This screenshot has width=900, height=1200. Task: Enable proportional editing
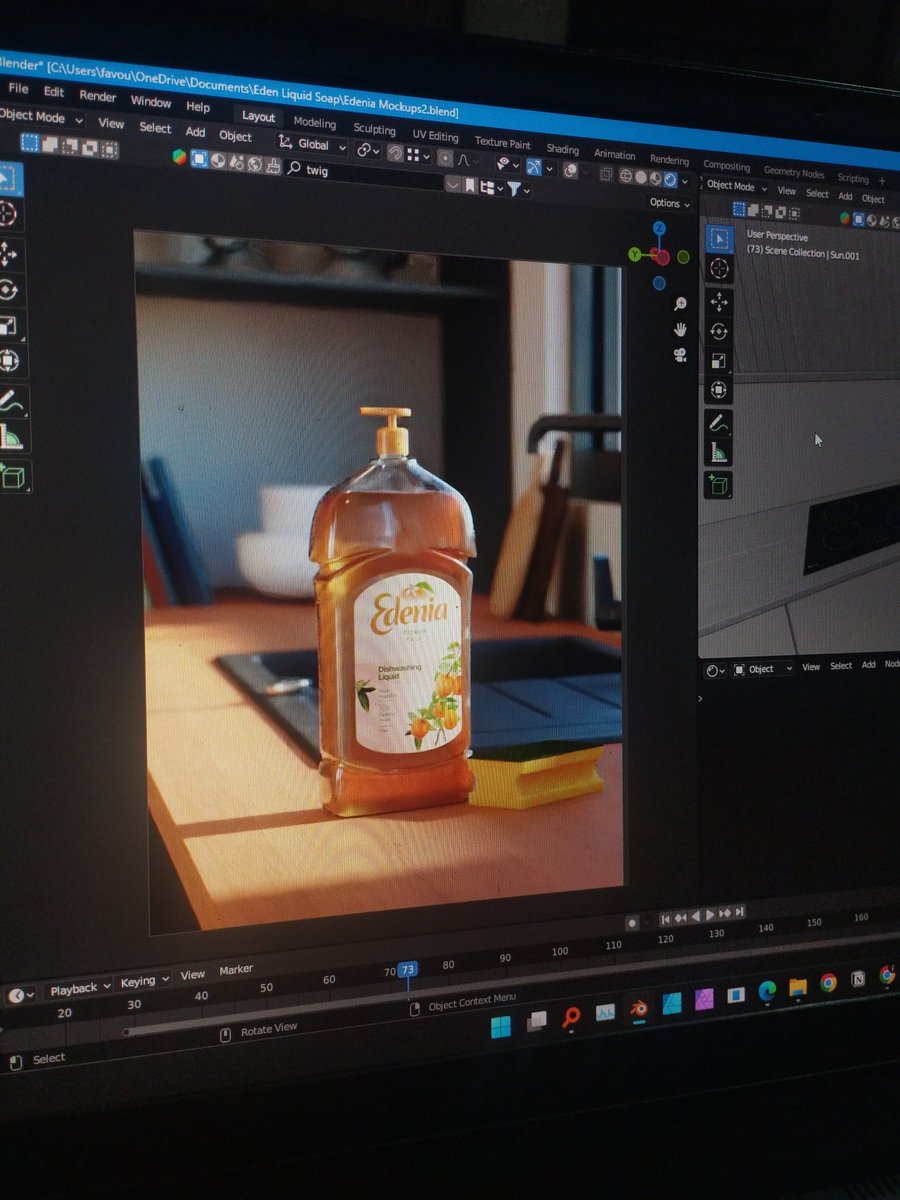coord(444,157)
